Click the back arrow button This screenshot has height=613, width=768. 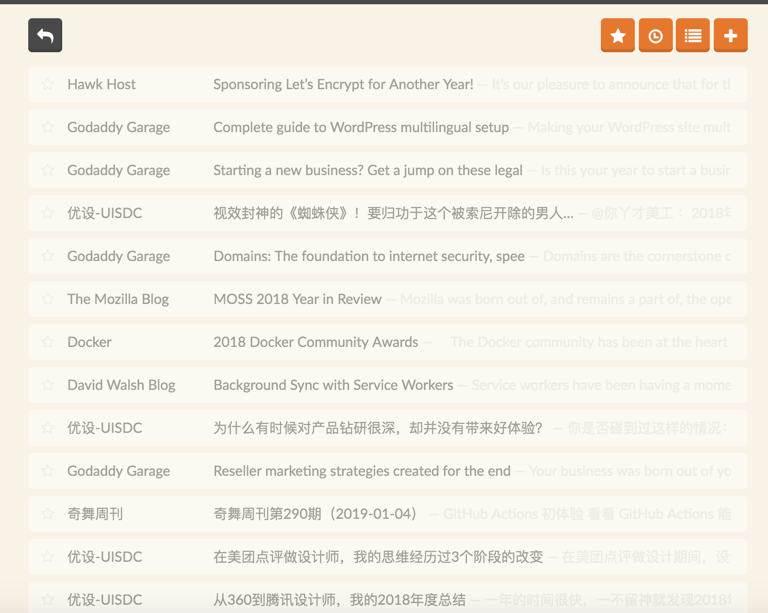(x=45, y=35)
